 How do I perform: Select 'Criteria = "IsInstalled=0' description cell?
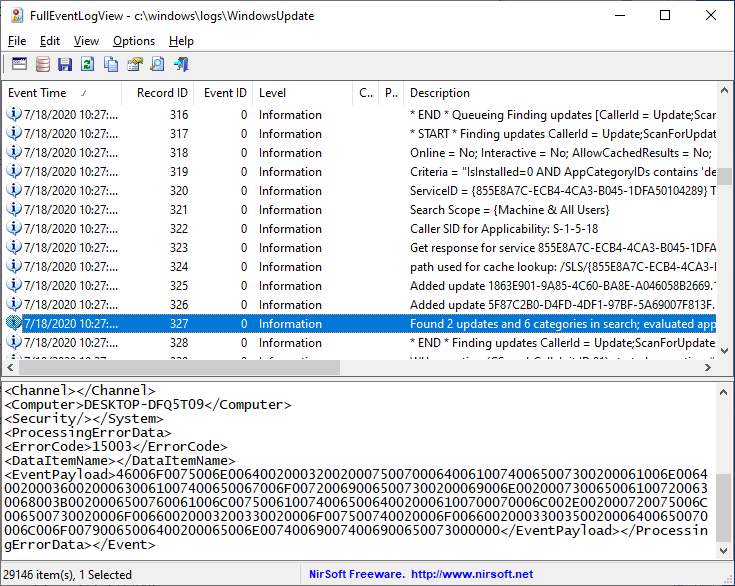point(562,172)
